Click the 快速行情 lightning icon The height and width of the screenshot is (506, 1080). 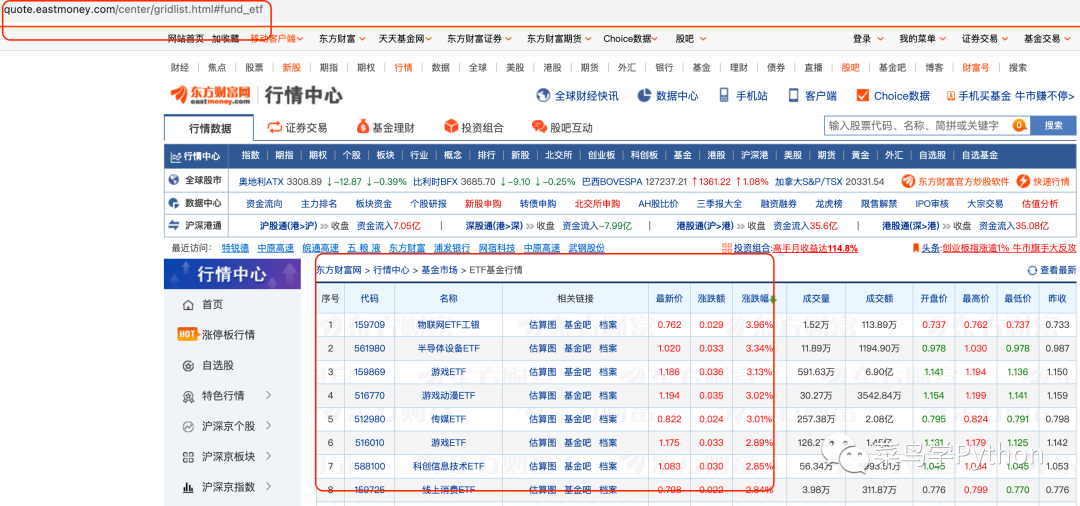pyautogui.click(x=1023, y=181)
